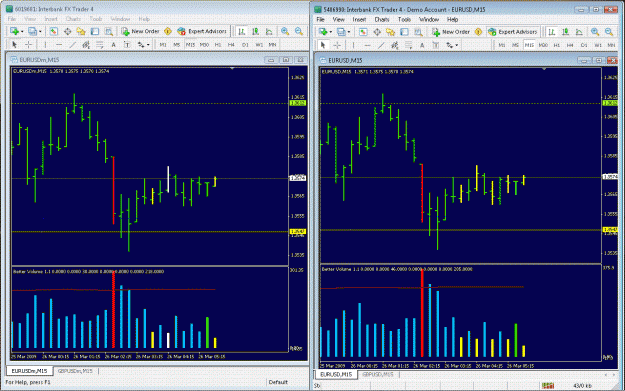Screen dimensions: 625x391
Task: Toggle Terminal panel icon in Demo Account window
Action: pyautogui.click(x=404, y=32)
